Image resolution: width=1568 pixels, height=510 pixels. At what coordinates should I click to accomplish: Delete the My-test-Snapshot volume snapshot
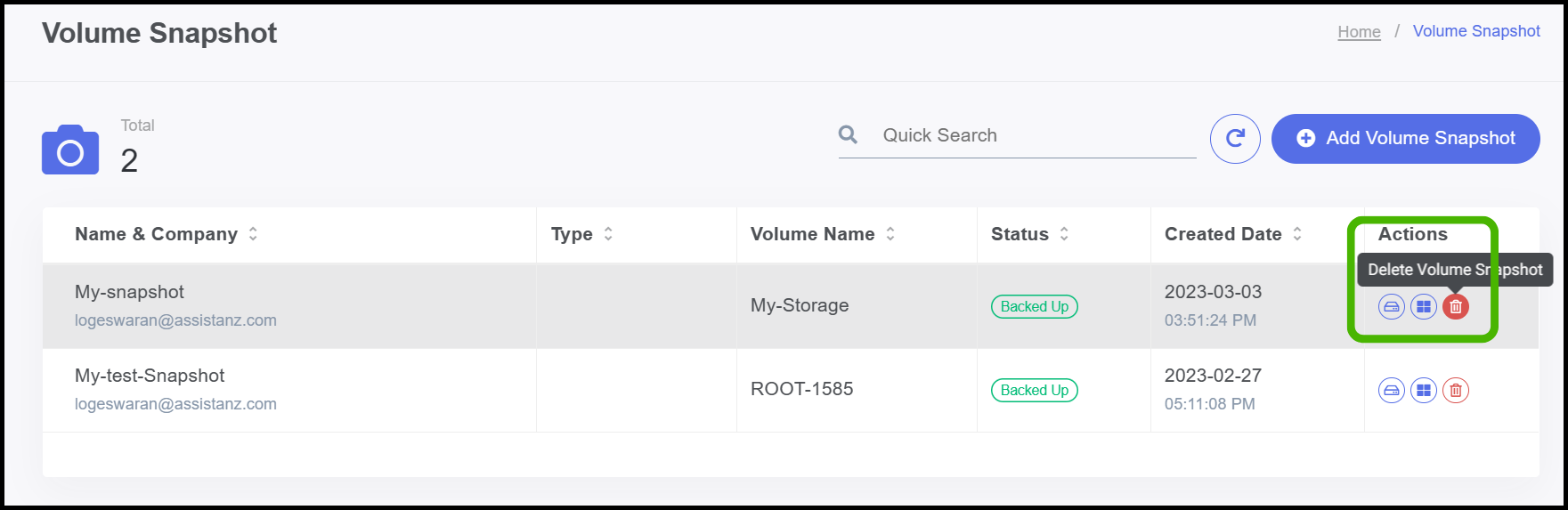coord(1455,391)
